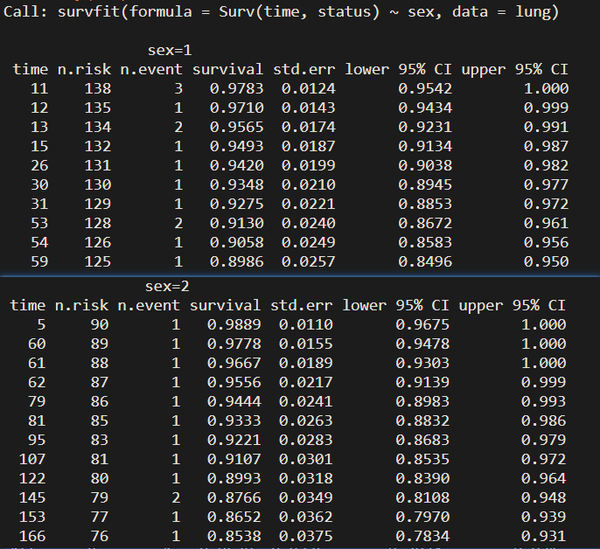Viewport: 600px width, 549px height.
Task: Click upper CI value 0.931 at time 166
Action: (543, 536)
